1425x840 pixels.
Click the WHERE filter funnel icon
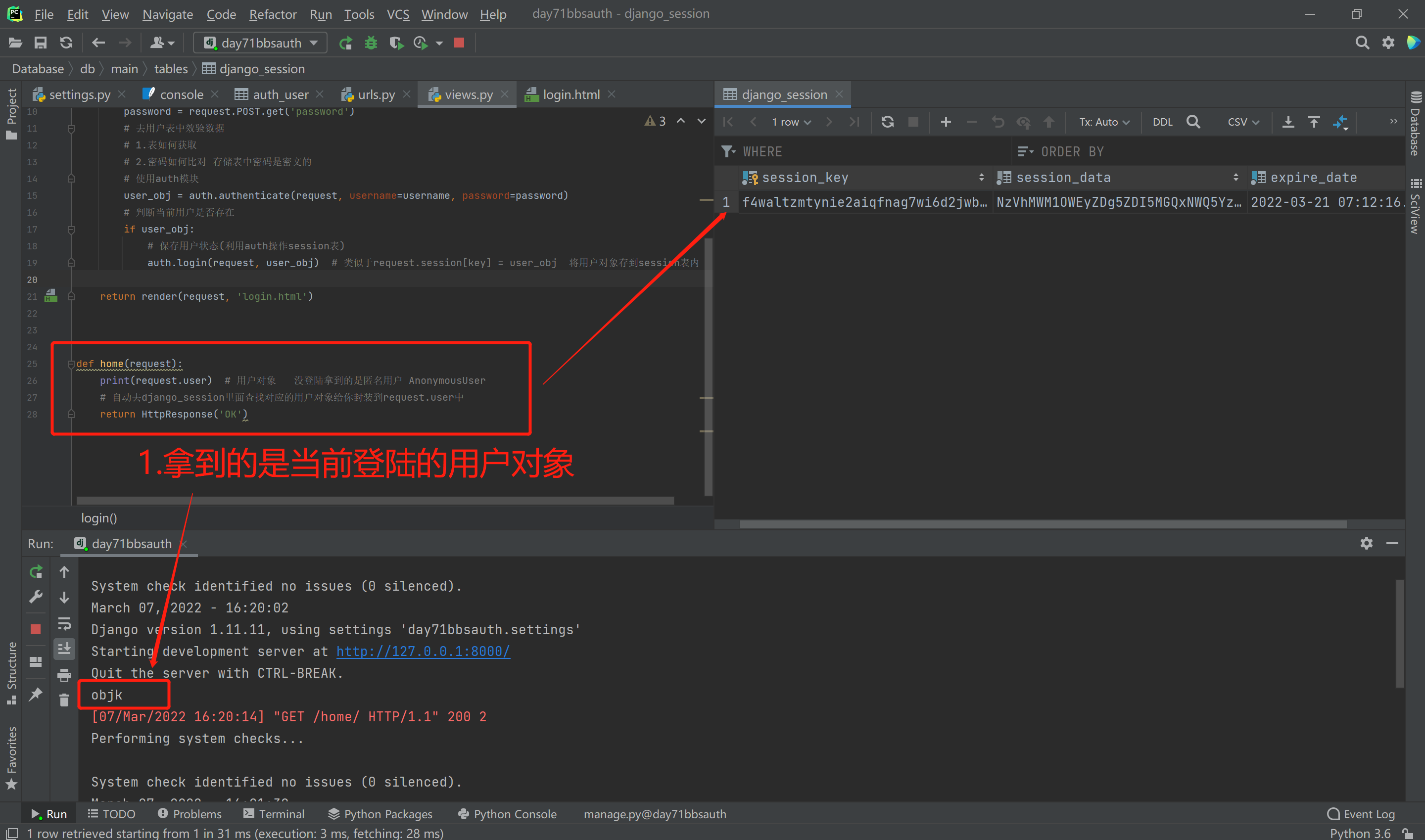[x=728, y=151]
